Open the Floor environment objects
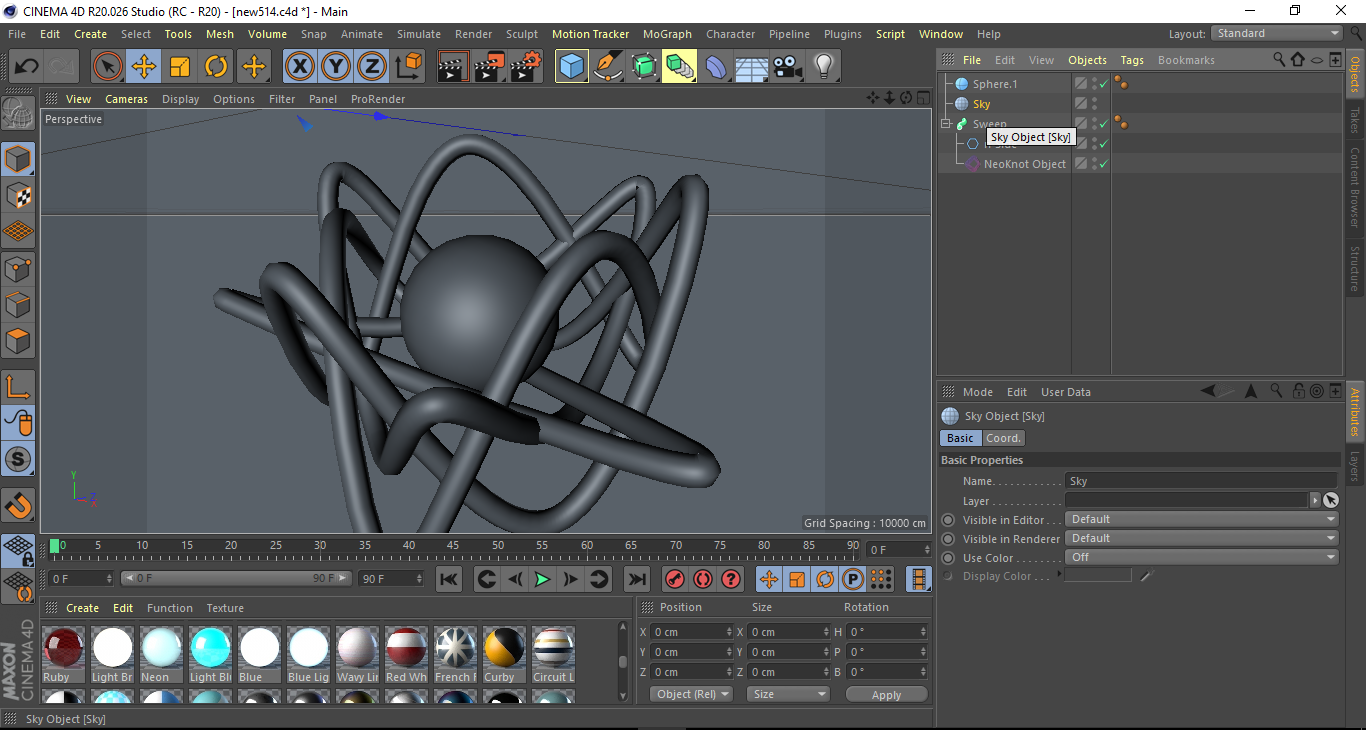 [x=752, y=67]
